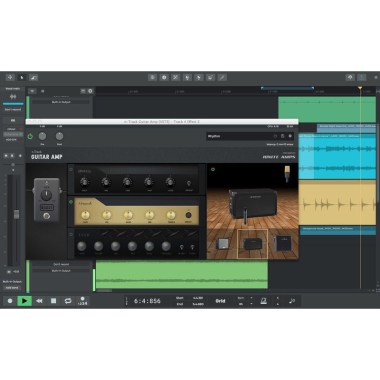This screenshot has width=380, height=380.
Task: Select the small gray cabinet thumbnail
Action: click(223, 243)
